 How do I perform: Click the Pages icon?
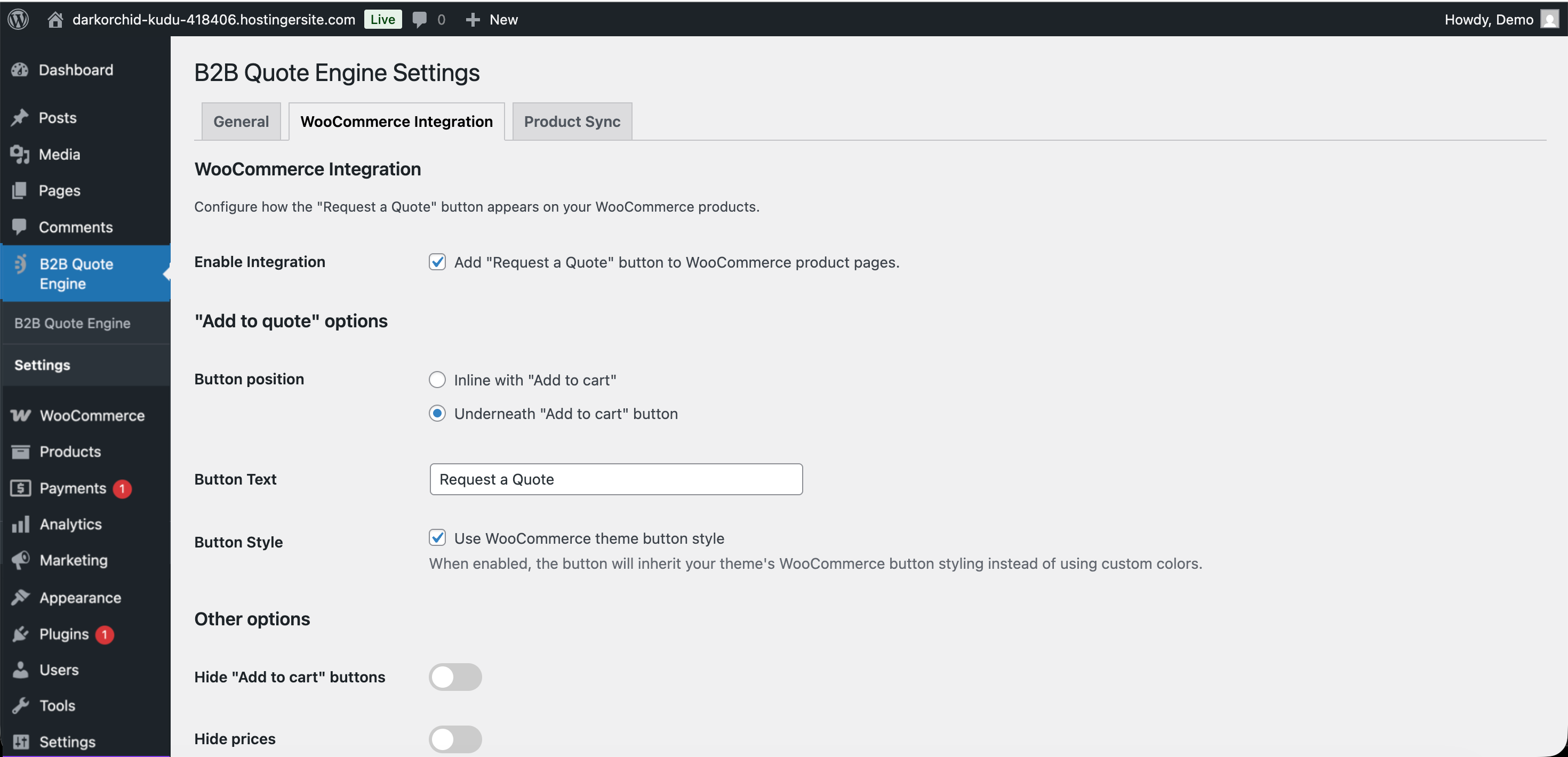tap(20, 190)
